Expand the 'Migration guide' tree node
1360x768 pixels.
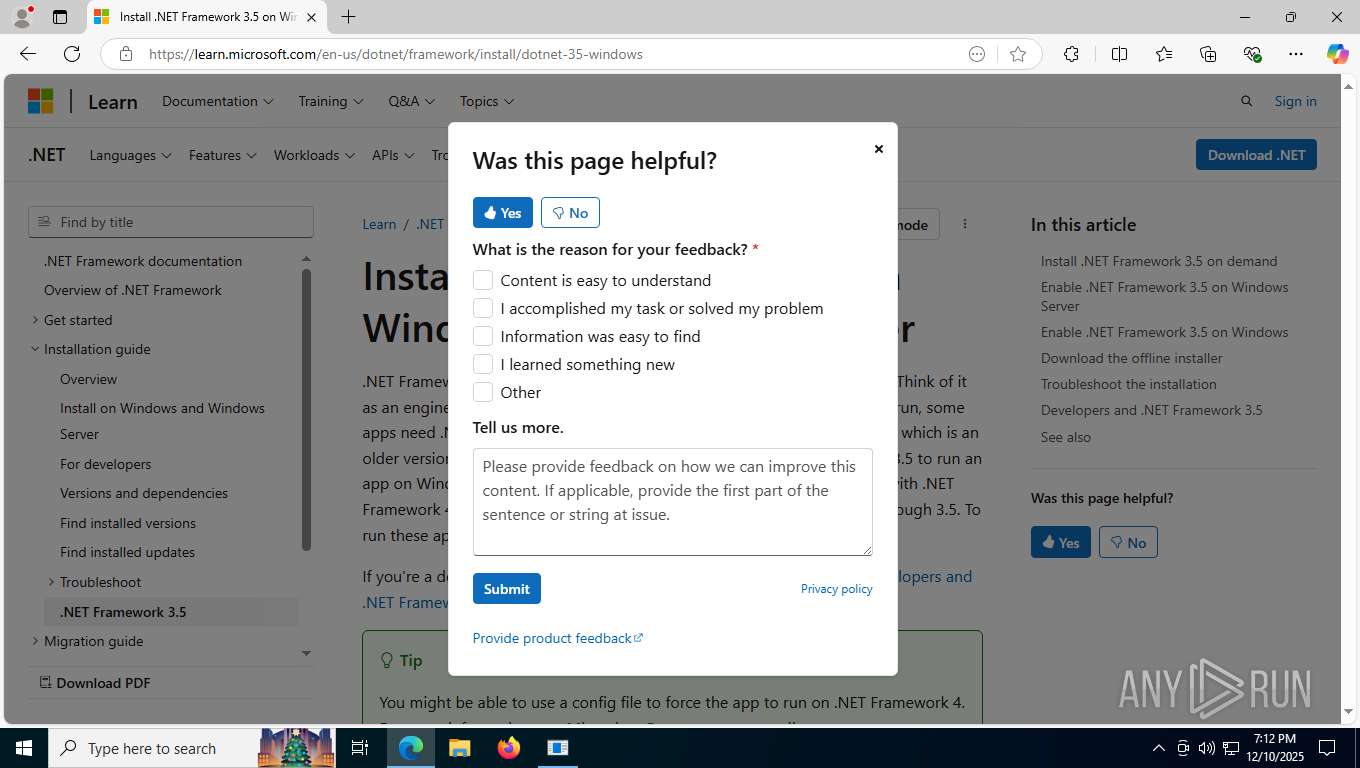[35, 641]
